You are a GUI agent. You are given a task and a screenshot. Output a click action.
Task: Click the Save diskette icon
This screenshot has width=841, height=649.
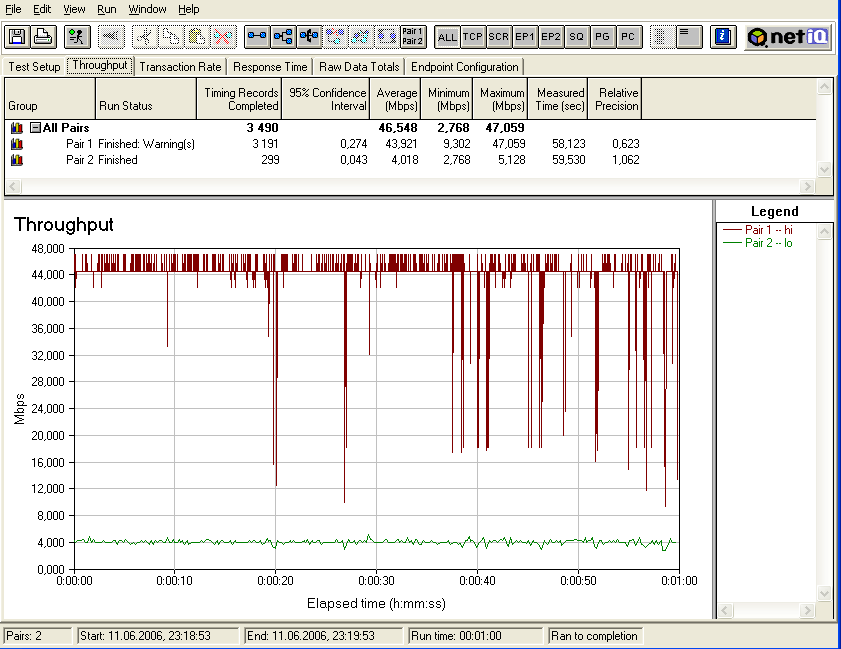[x=17, y=37]
